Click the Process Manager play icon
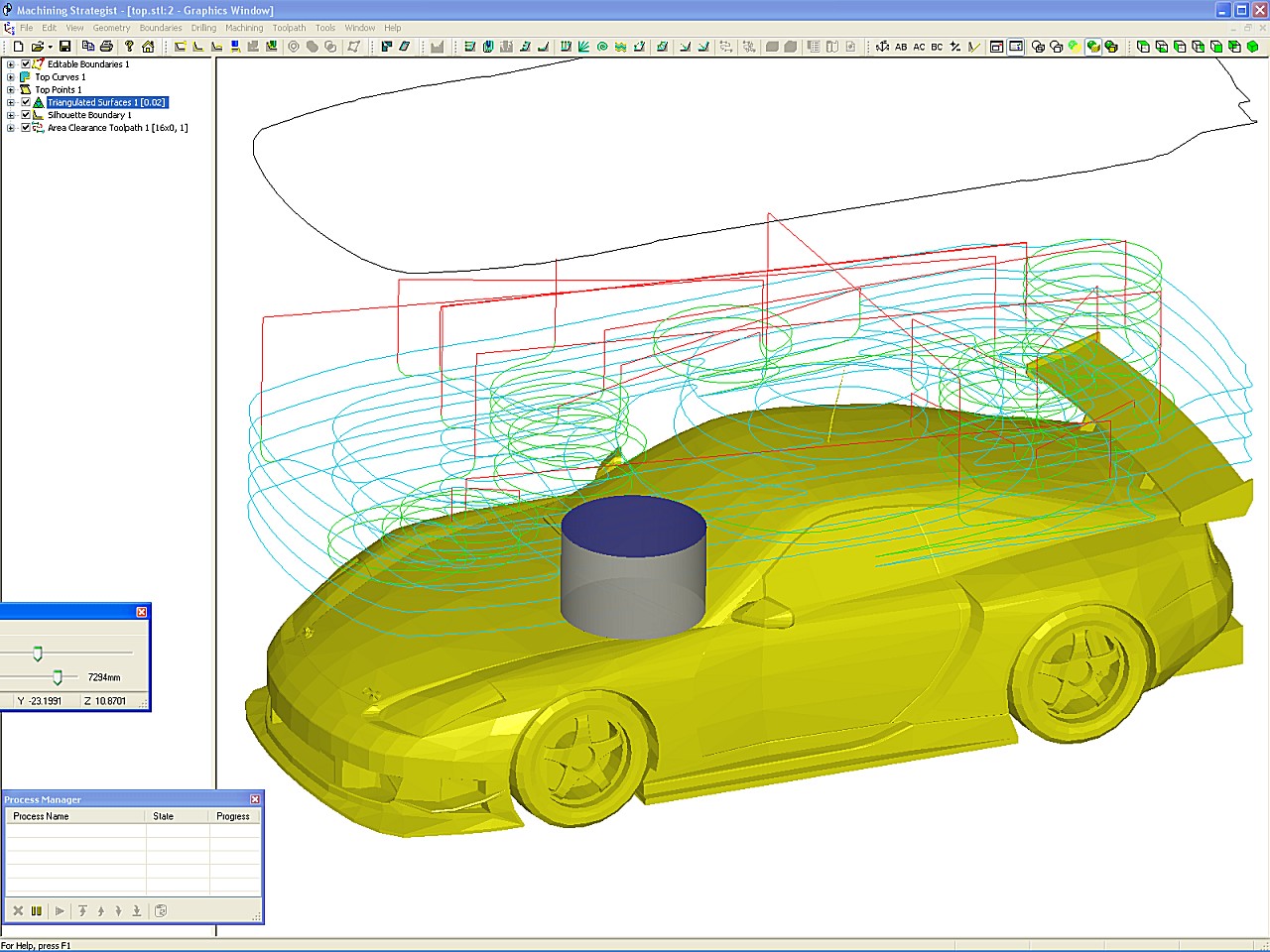 click(x=60, y=910)
